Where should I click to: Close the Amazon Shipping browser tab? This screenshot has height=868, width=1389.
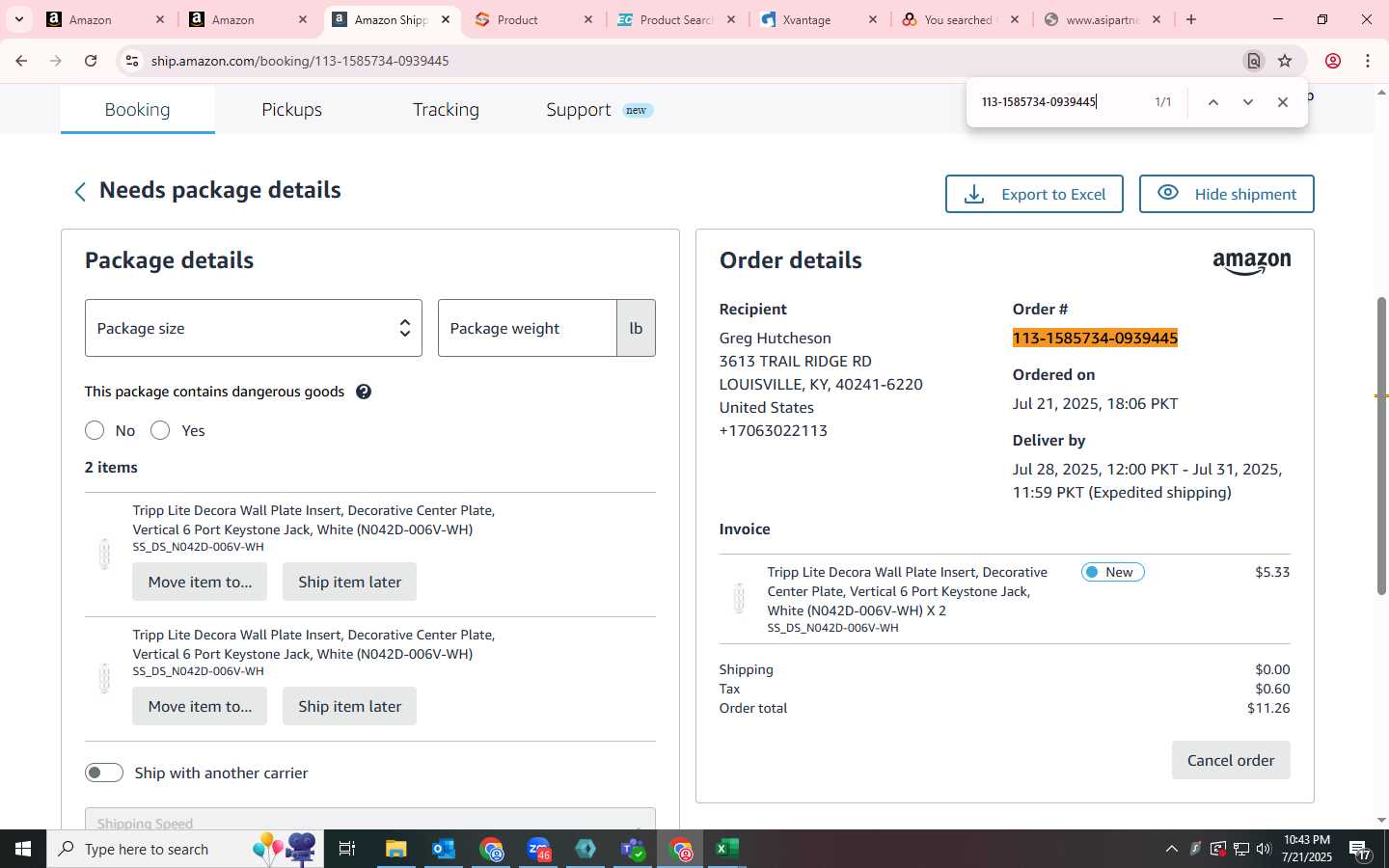[446, 19]
